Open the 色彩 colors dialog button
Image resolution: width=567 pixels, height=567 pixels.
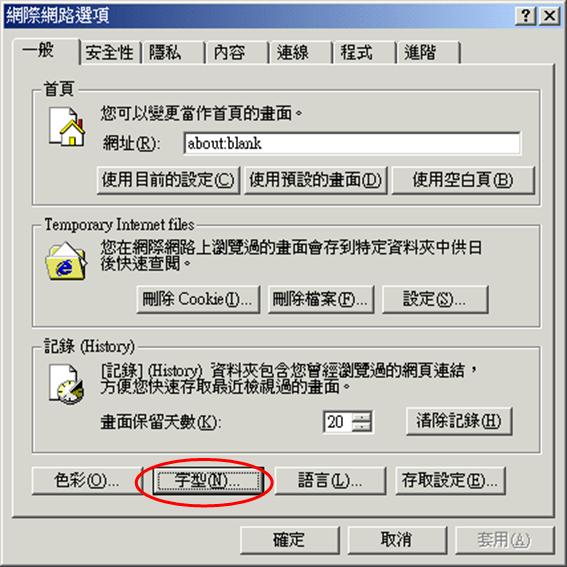87,481
